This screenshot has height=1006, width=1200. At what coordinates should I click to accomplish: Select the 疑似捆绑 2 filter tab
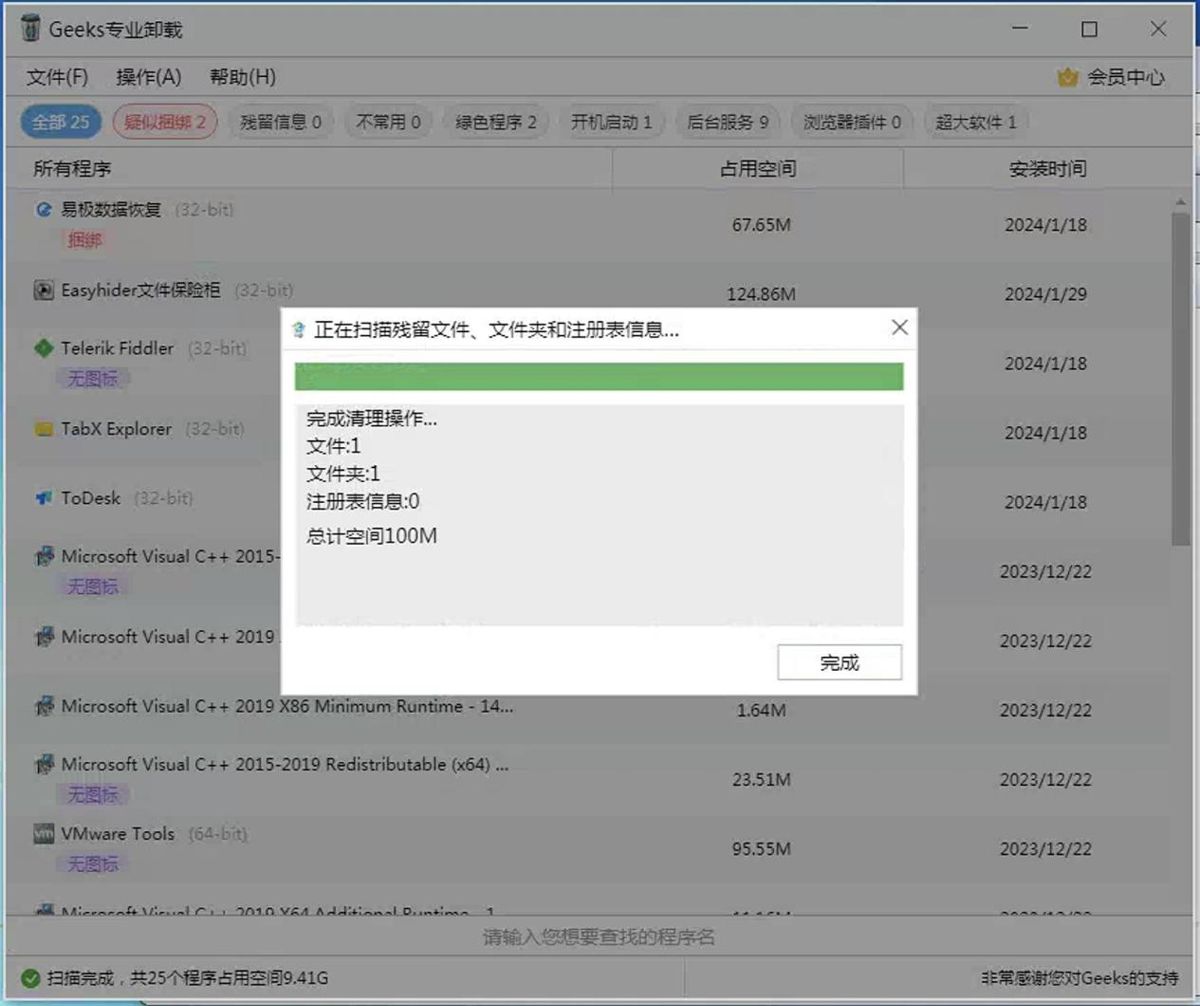point(165,122)
